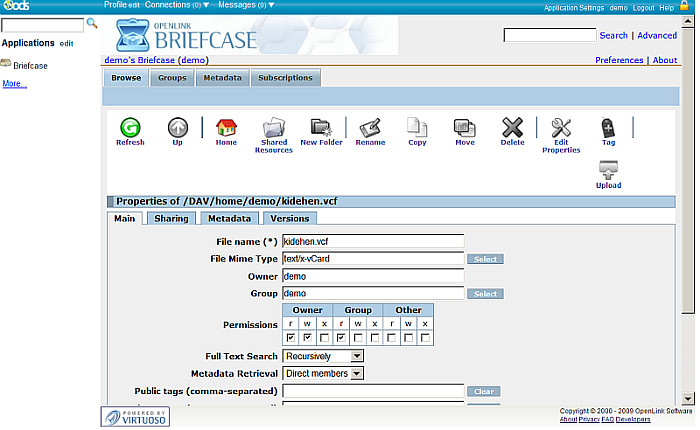Screen dimensions: 700x430
Task: Open the Full Text Search dropdown
Action: tap(323, 356)
